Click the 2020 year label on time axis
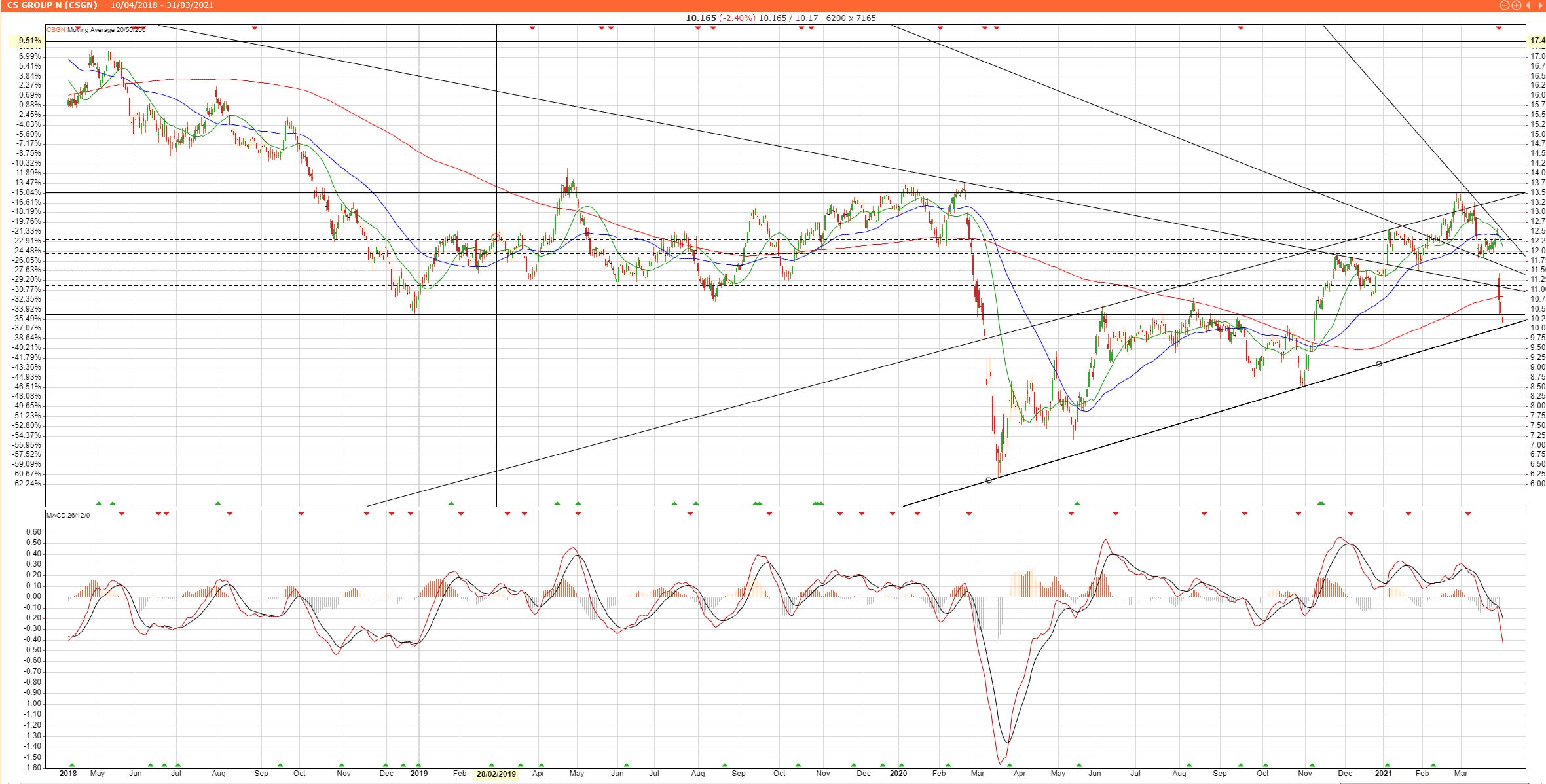 click(898, 774)
